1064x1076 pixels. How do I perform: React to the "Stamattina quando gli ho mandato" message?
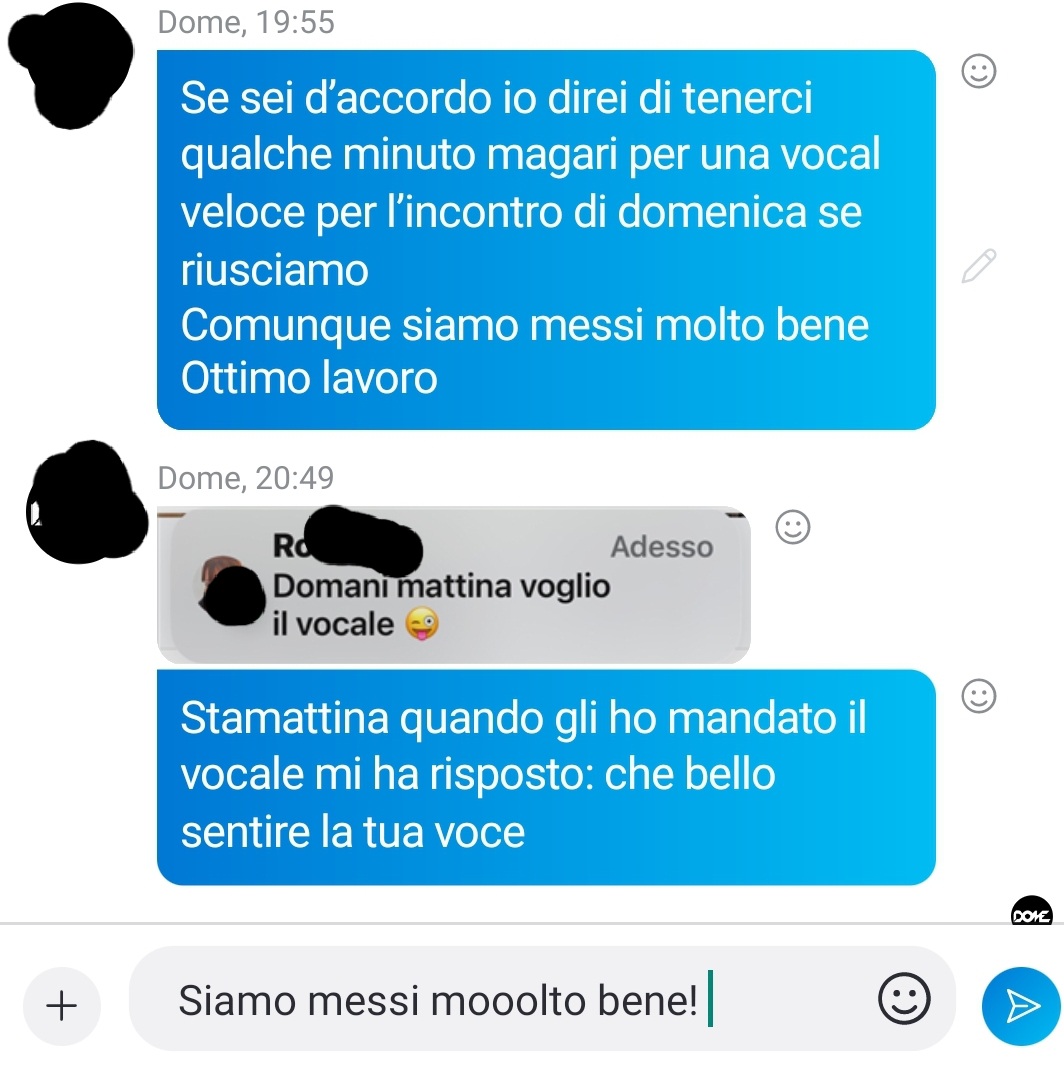(x=978, y=697)
